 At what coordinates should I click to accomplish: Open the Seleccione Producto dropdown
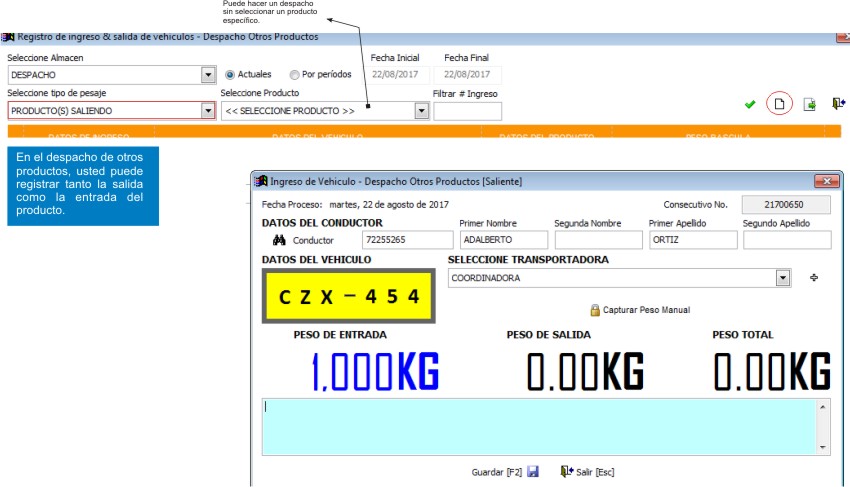422,111
